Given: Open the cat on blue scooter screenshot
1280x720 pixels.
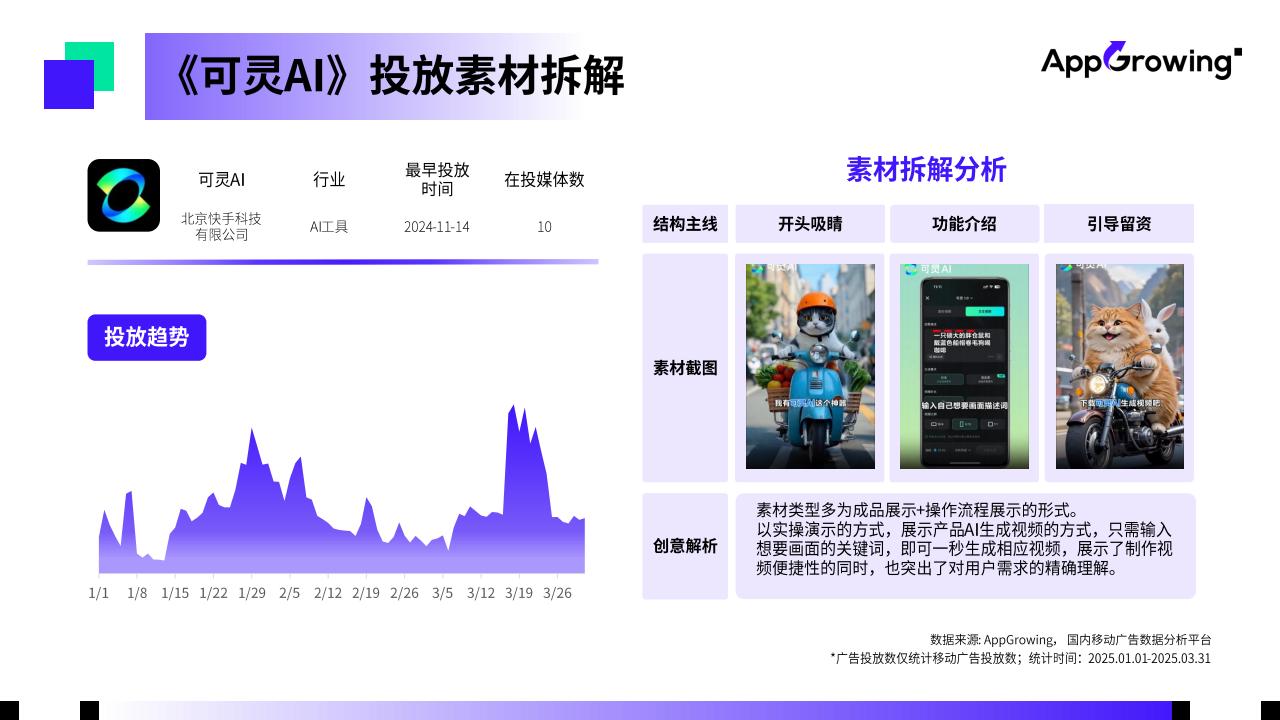Looking at the screenshot, I should (810, 366).
